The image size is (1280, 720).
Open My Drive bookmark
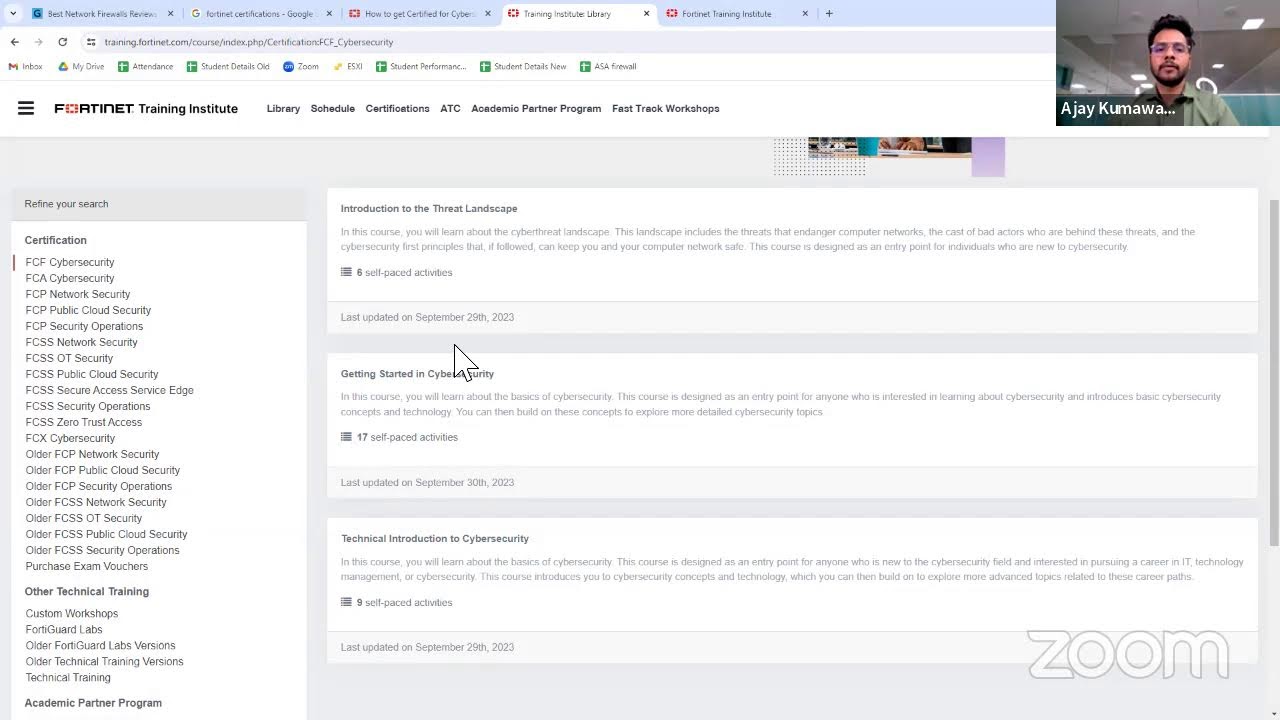tap(81, 66)
